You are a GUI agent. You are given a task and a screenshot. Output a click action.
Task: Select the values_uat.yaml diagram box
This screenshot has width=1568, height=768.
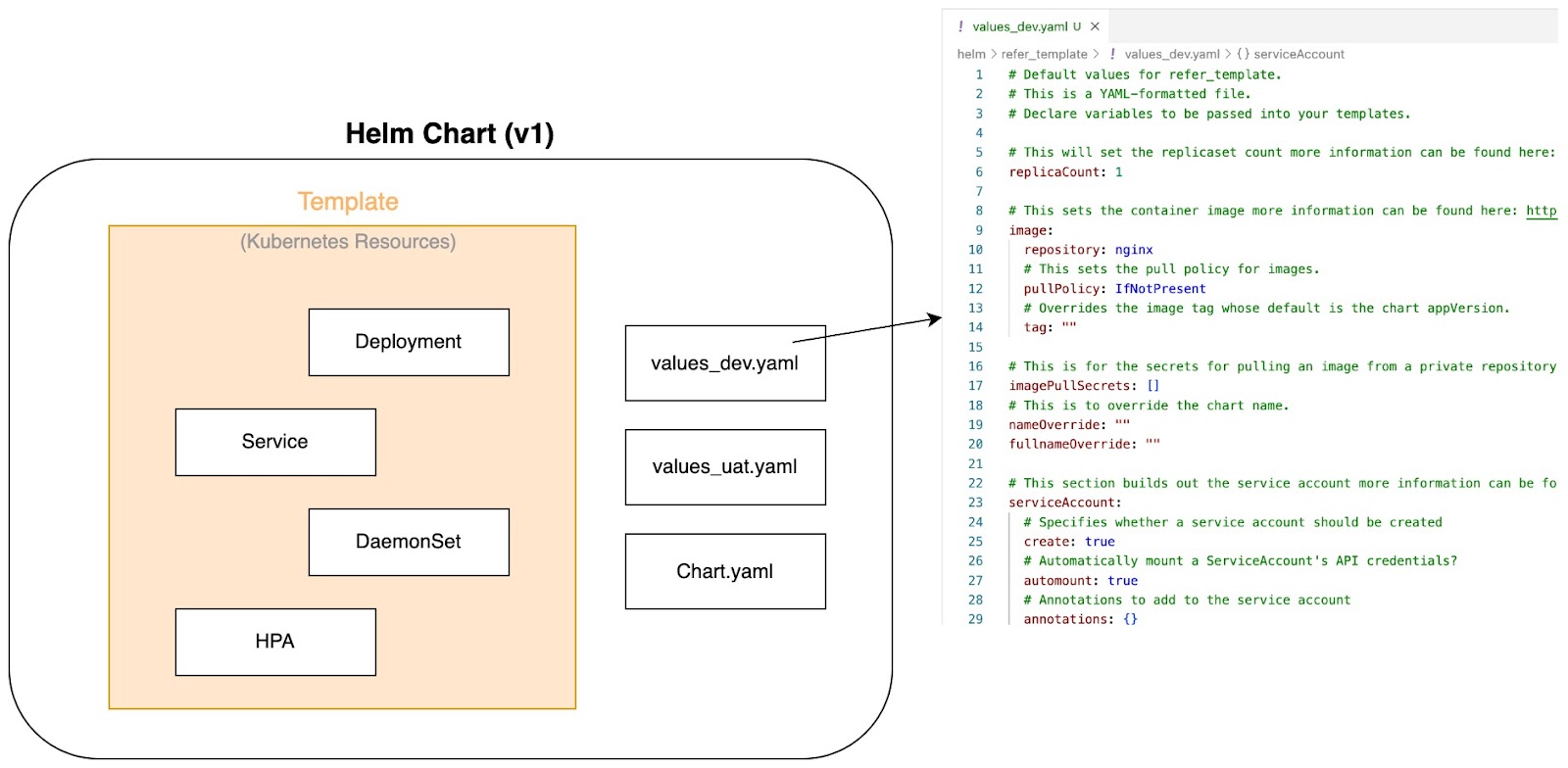(x=725, y=467)
